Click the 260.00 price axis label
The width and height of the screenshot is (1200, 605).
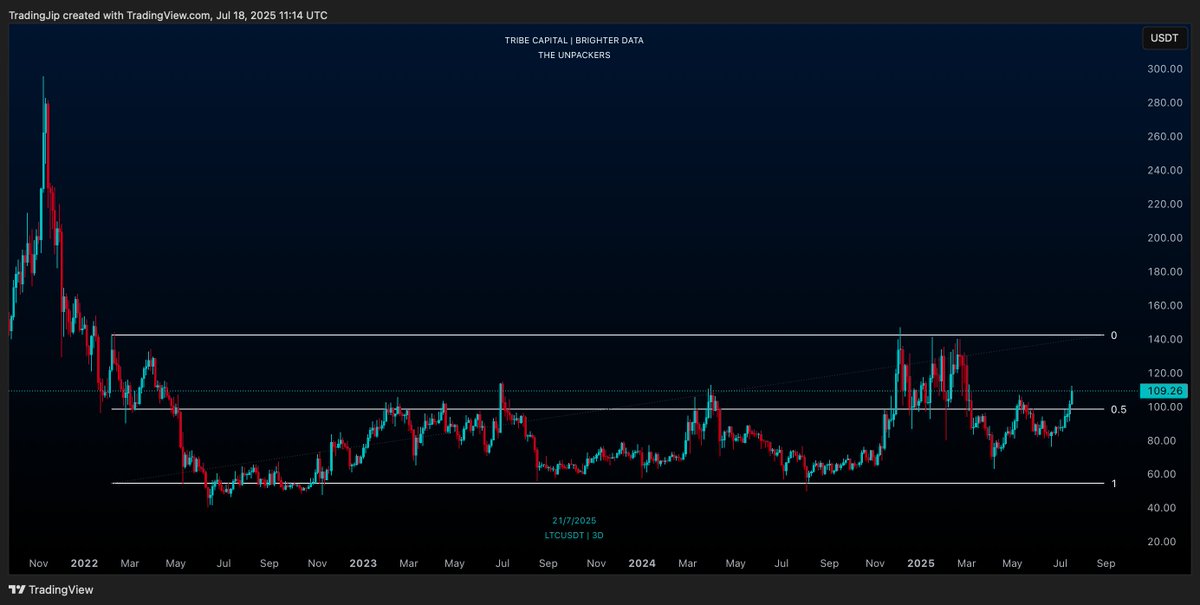(x=1166, y=137)
